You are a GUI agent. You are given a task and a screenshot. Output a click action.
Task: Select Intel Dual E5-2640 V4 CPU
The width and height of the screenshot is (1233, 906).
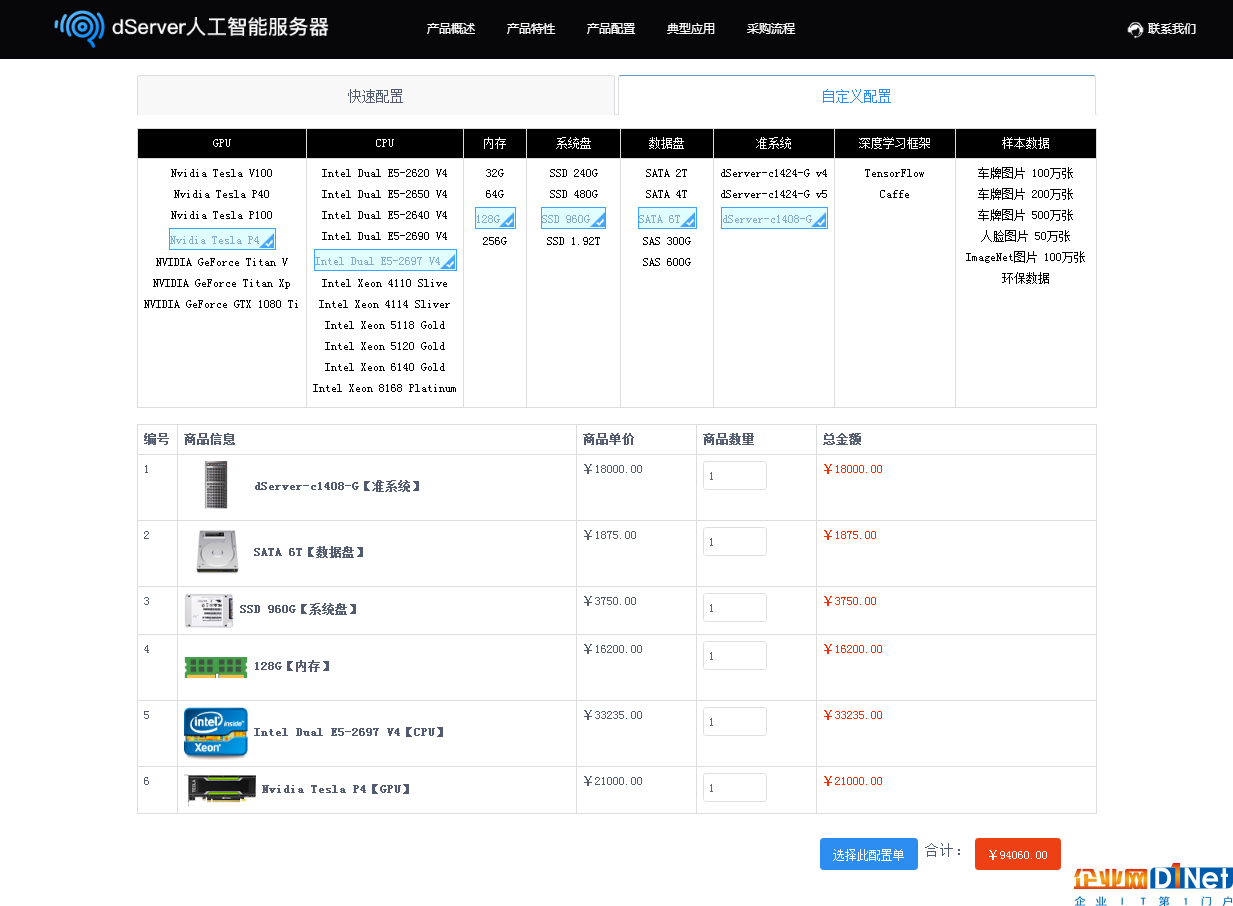coord(385,215)
